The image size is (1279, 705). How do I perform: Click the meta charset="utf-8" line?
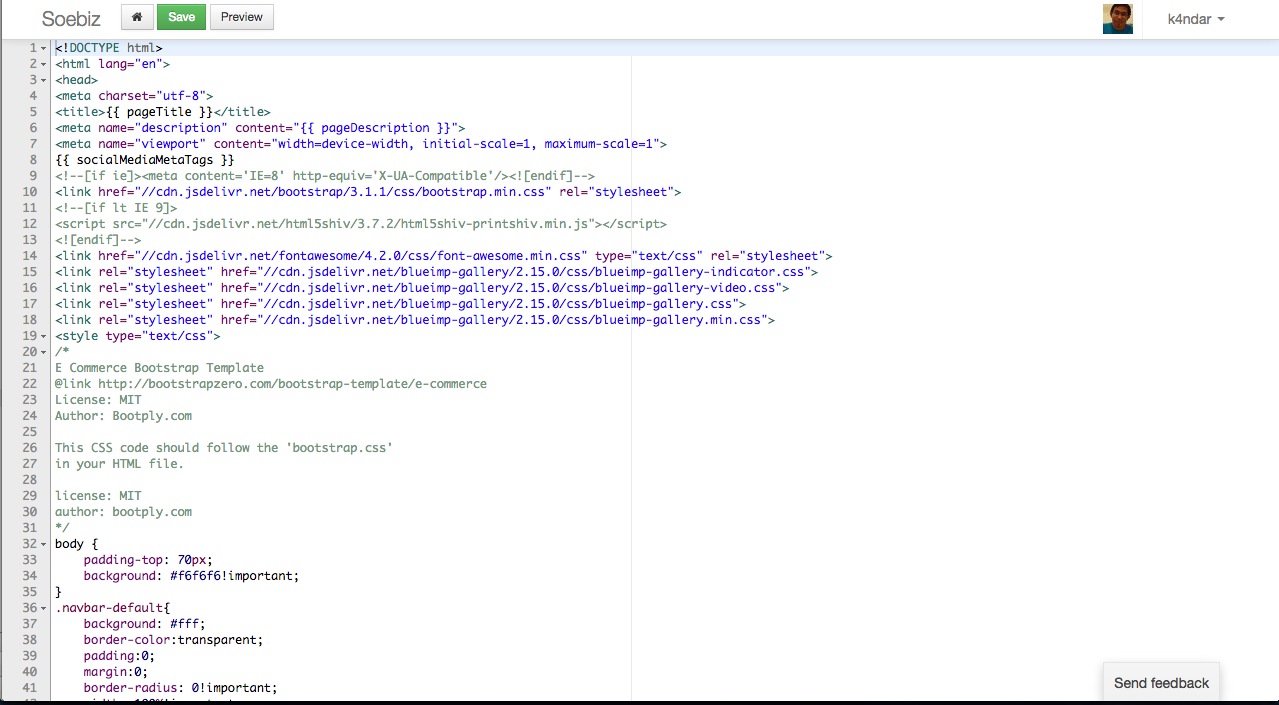tap(135, 96)
